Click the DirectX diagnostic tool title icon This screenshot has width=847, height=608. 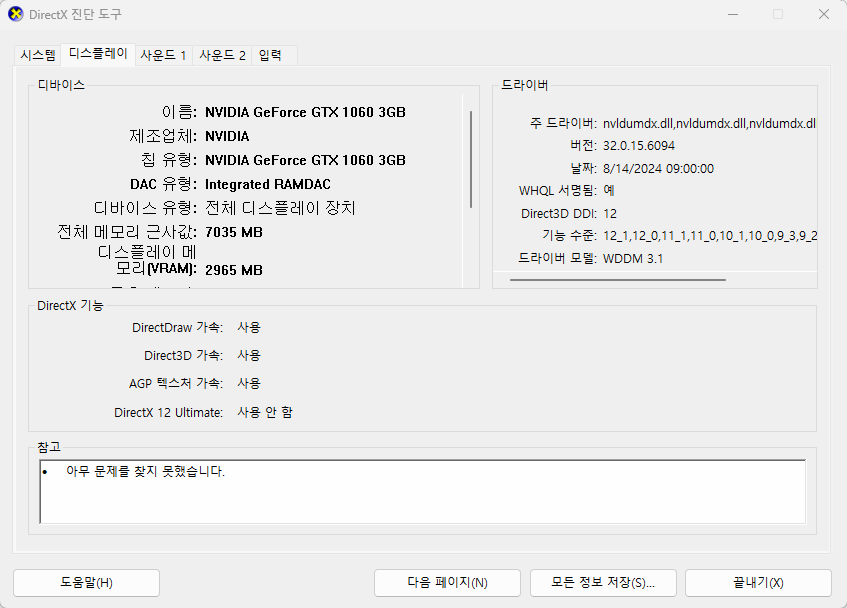pyautogui.click(x=16, y=14)
